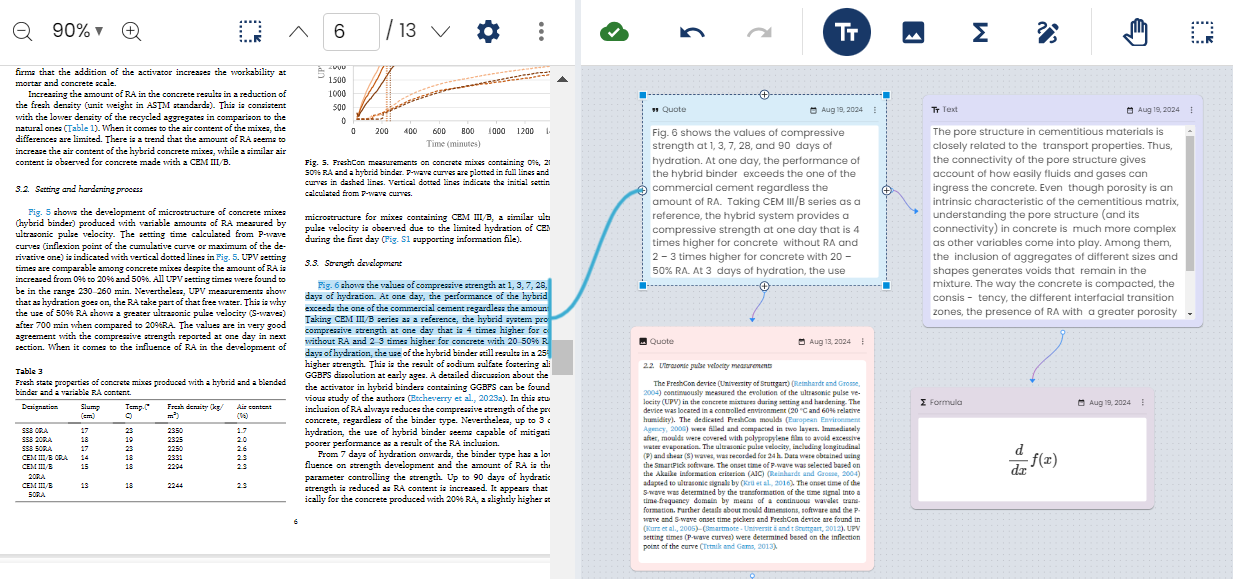1233x579 pixels.
Task: Click the 'Fig. 6' link in the PDF text
Action: coord(330,285)
